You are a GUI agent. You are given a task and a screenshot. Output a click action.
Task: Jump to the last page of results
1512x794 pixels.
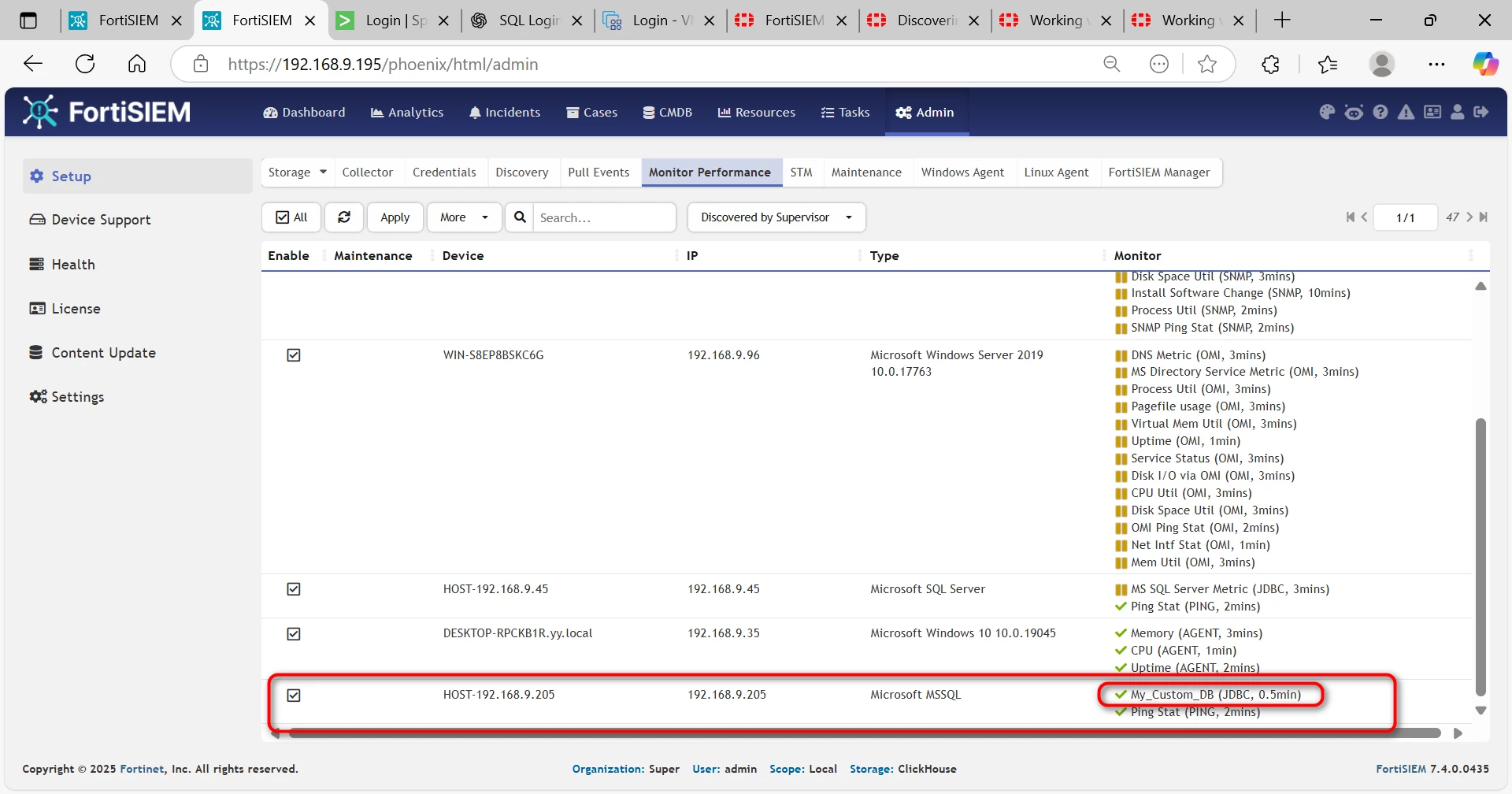(1484, 217)
